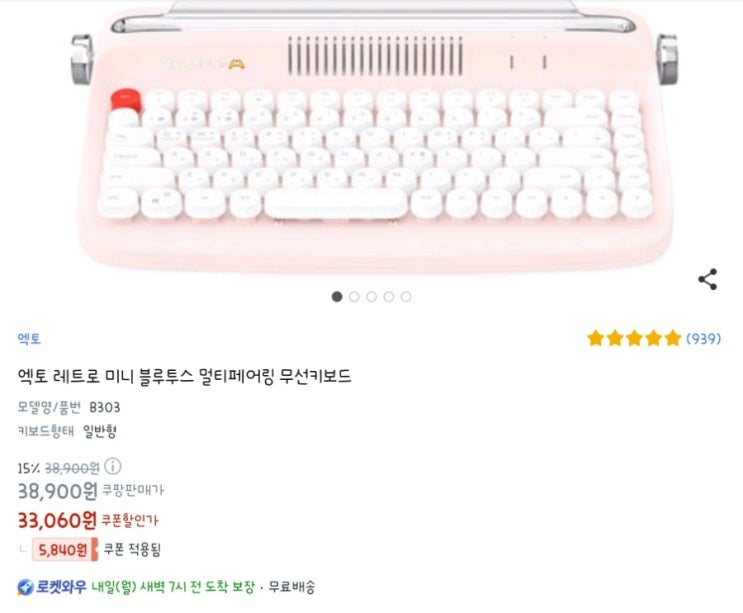Click the third yellow rating star

634,338
